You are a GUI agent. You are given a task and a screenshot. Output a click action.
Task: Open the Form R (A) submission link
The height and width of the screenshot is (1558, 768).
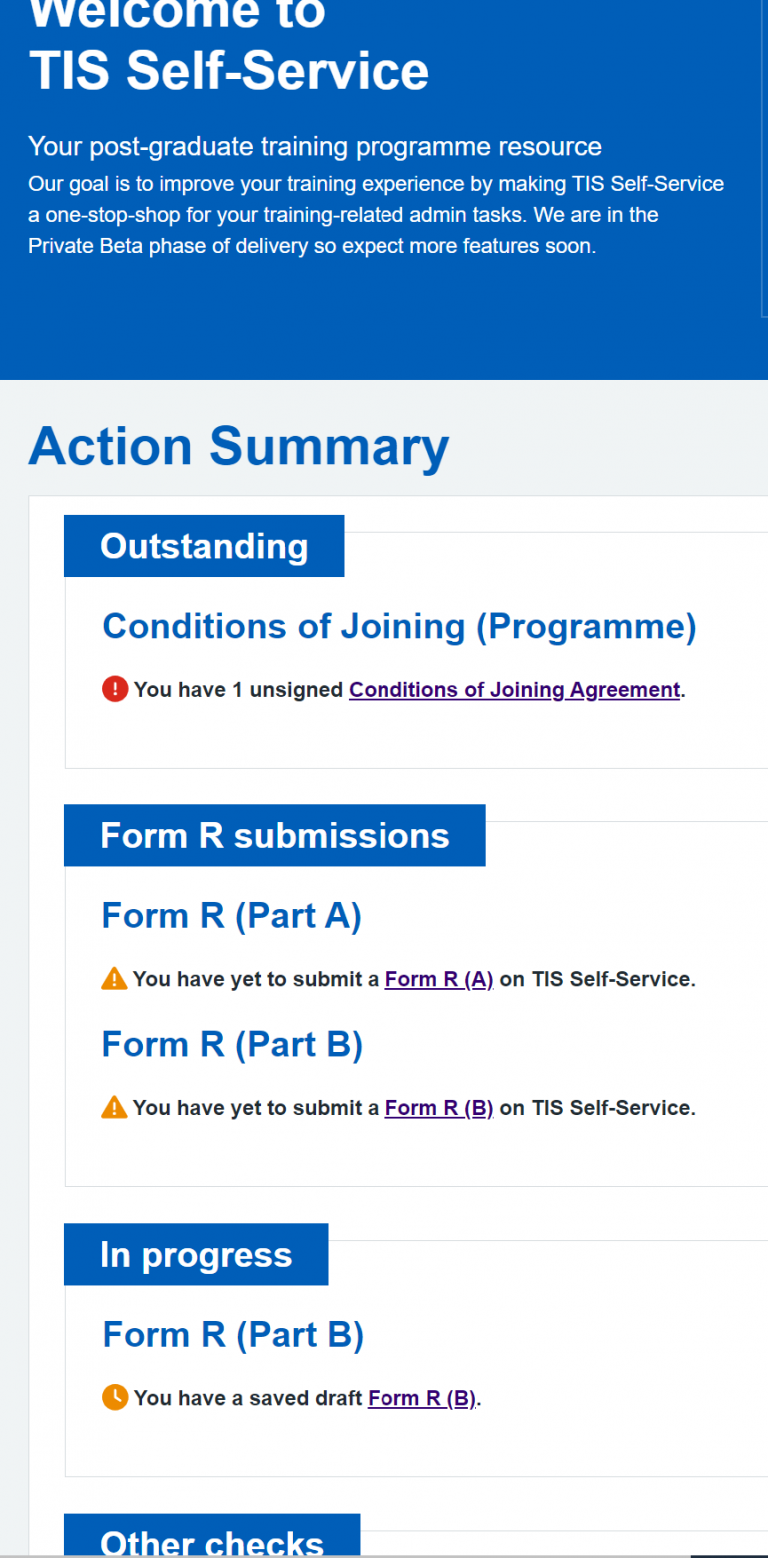(x=438, y=978)
